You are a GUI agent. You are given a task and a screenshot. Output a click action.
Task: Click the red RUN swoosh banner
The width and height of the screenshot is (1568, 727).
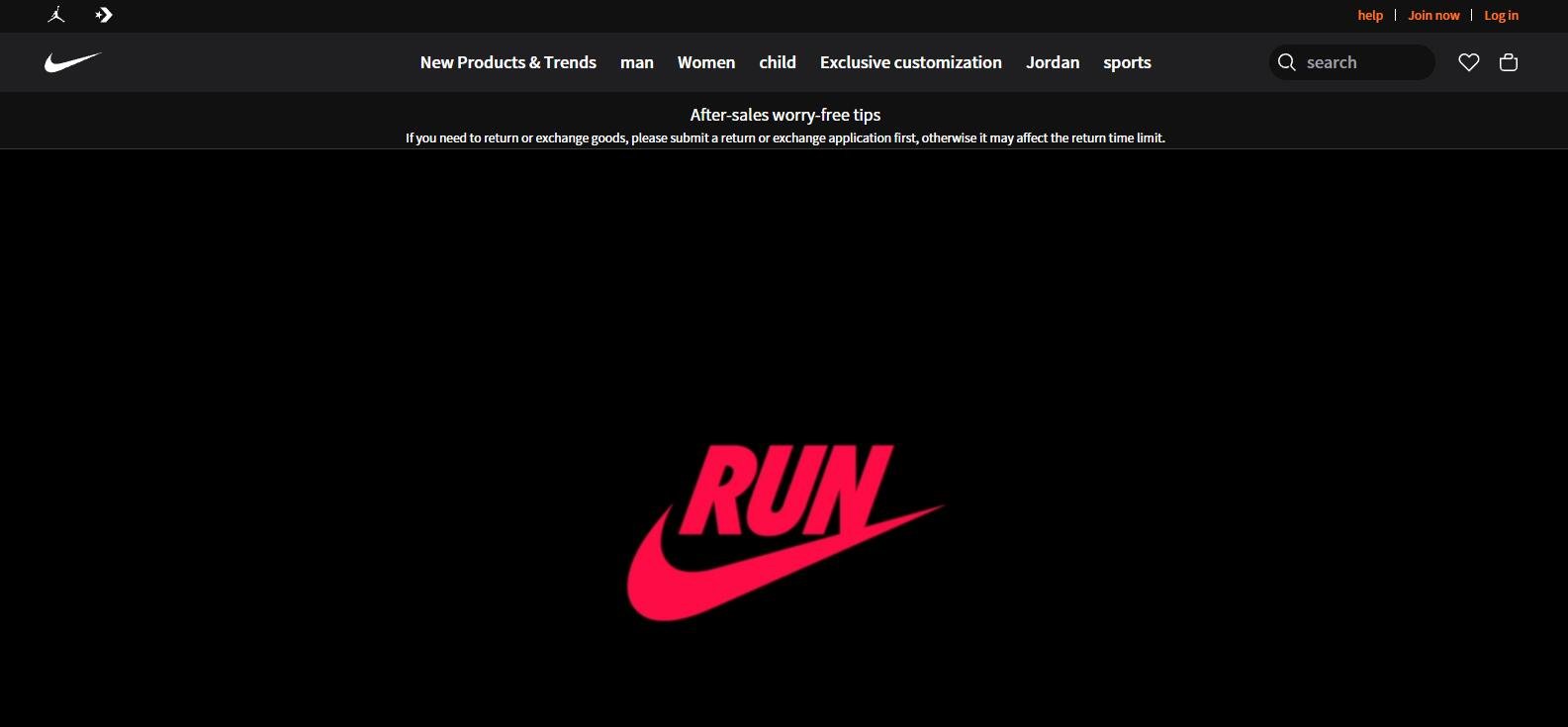coord(784,532)
